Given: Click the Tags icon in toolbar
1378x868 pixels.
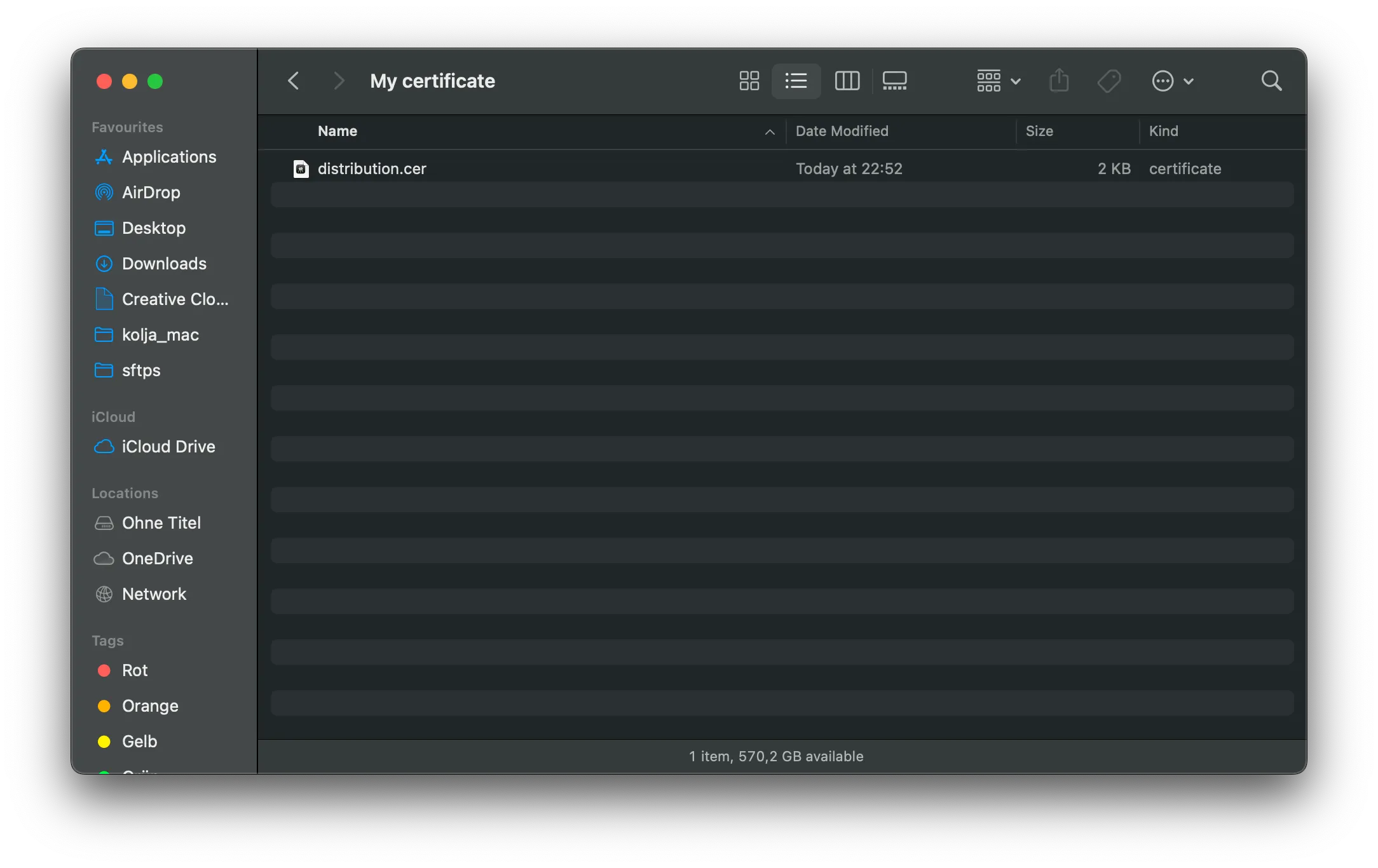Looking at the screenshot, I should (1109, 81).
